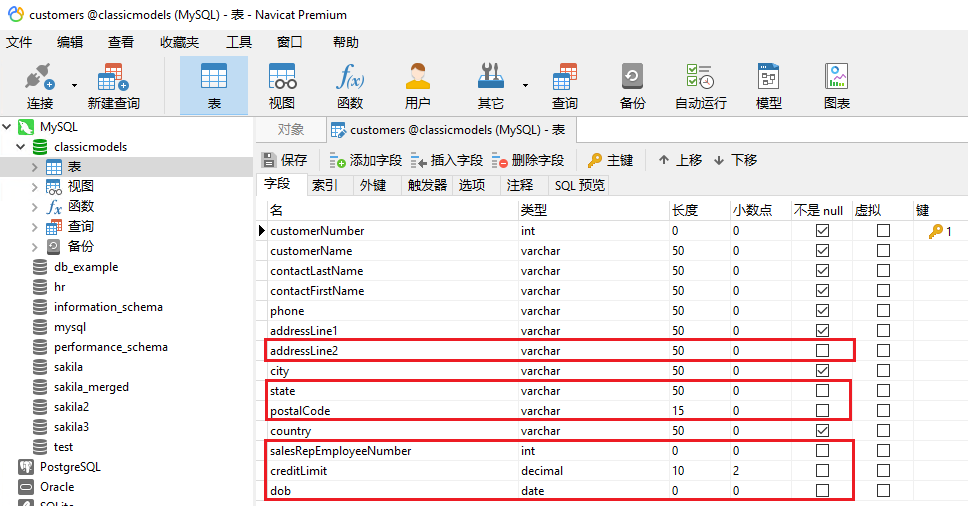Click Add Field (添加字段) button
Image resolution: width=968 pixels, height=506 pixels.
click(x=365, y=160)
